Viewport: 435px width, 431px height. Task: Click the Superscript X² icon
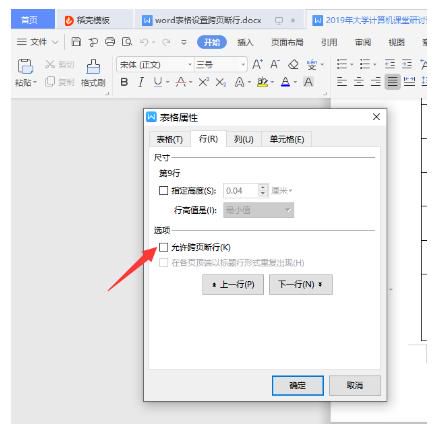[x=204, y=82]
